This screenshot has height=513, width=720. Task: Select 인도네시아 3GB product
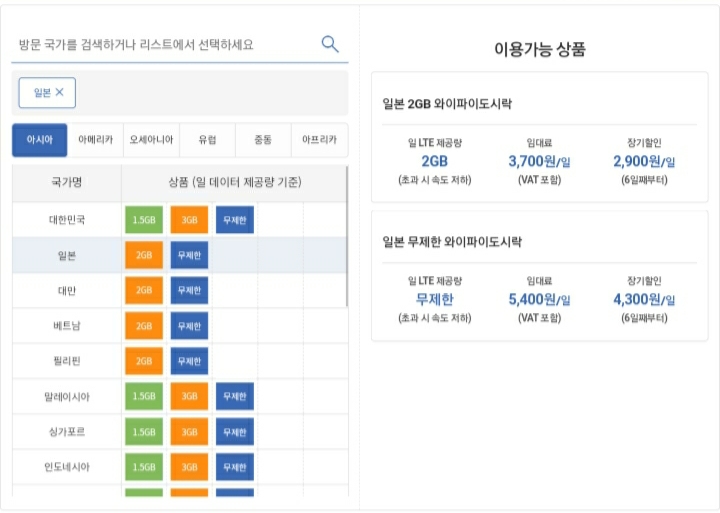coord(189,467)
